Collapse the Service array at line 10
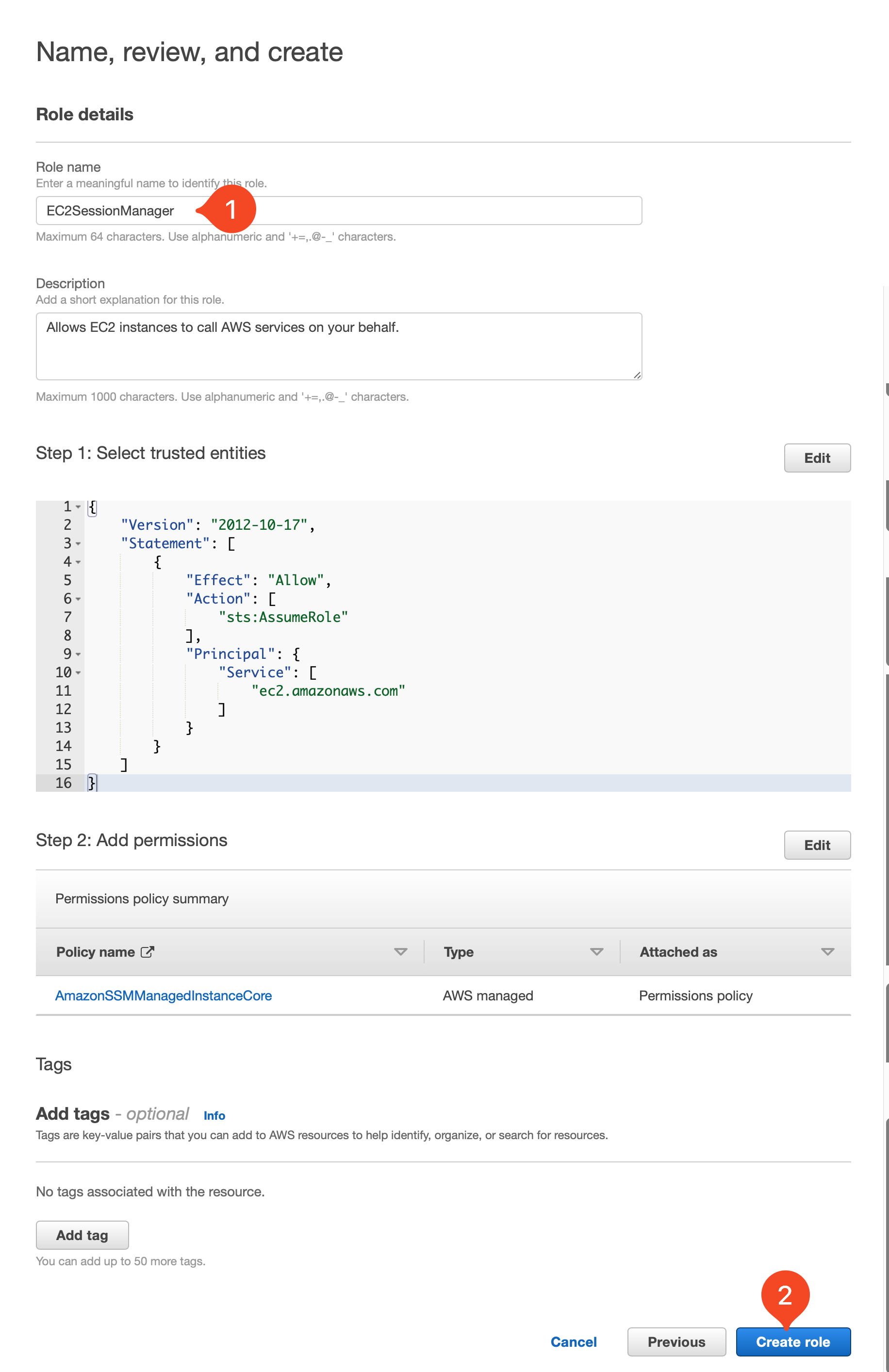 point(79,673)
